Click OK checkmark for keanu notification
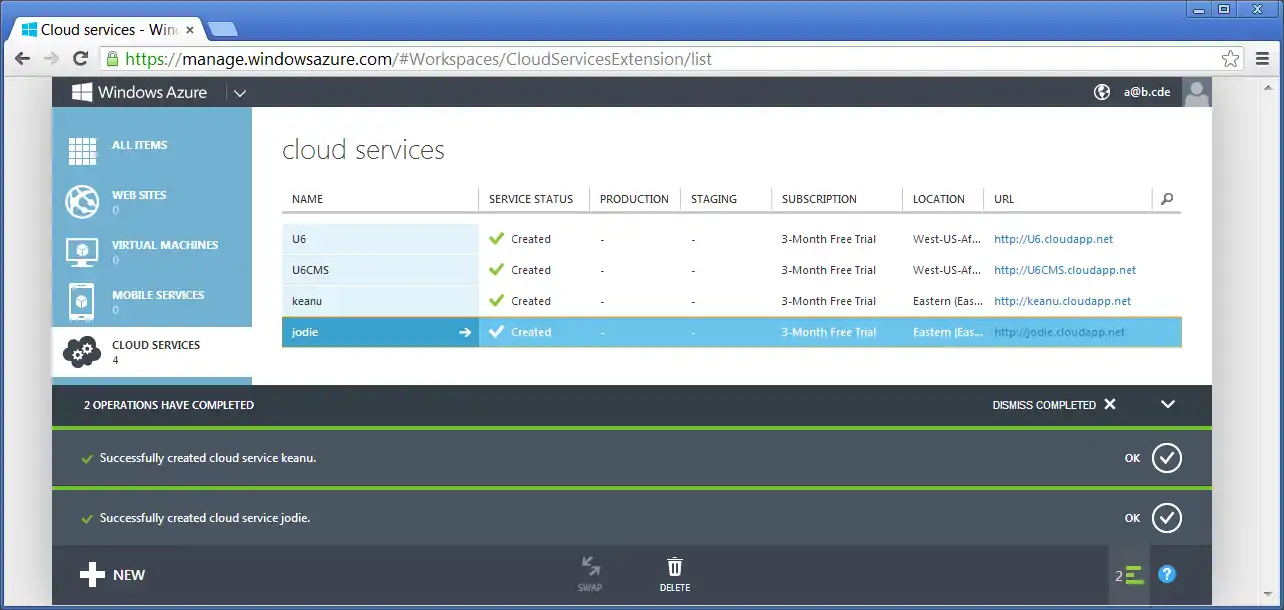The height and width of the screenshot is (610, 1284). point(1166,458)
